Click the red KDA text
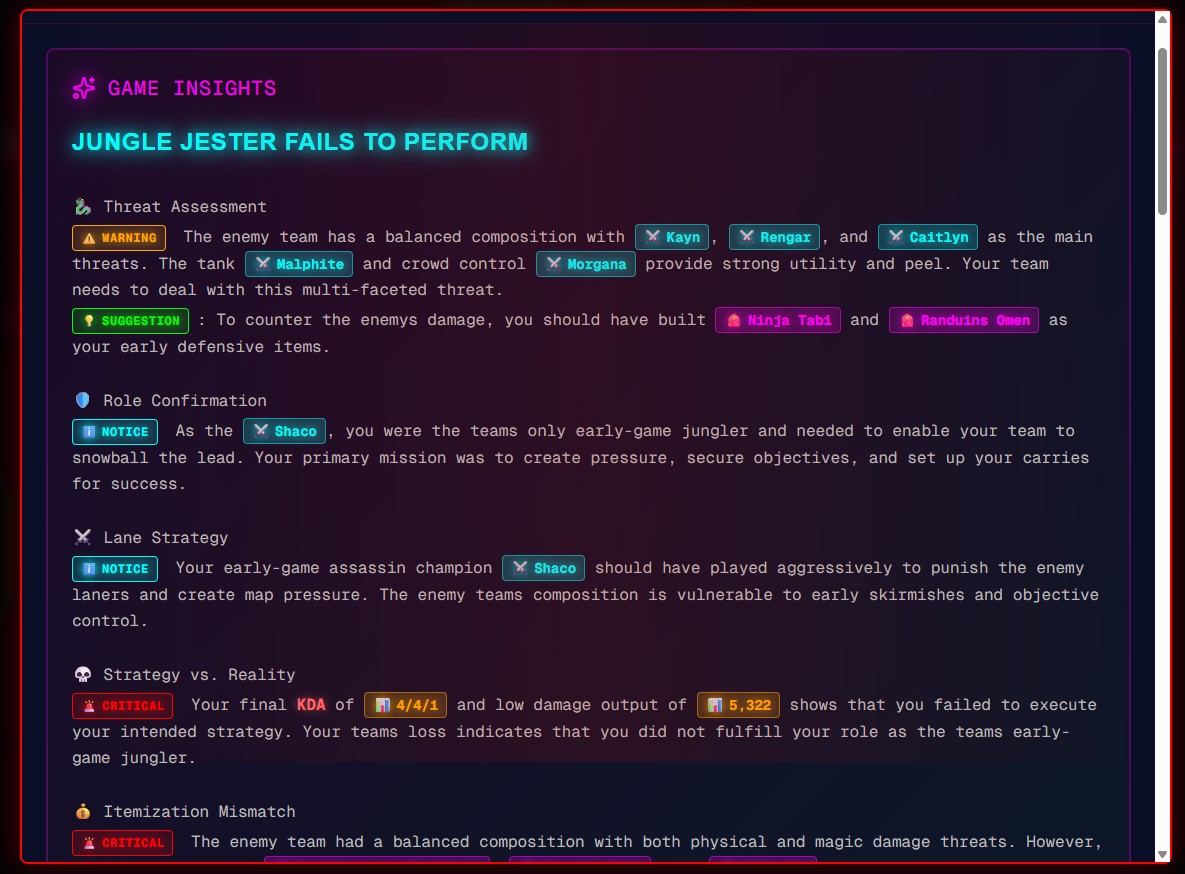The height and width of the screenshot is (874, 1185). (x=311, y=705)
